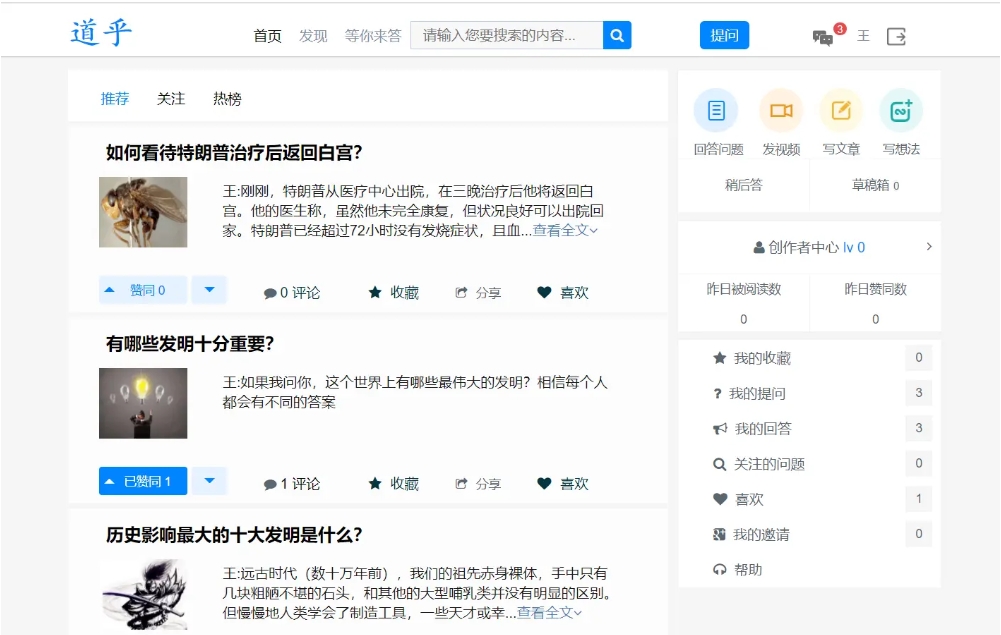Screen dimensions: 1001x635
Task: Click 1 评论 under the 发明 question
Action: coord(292,484)
